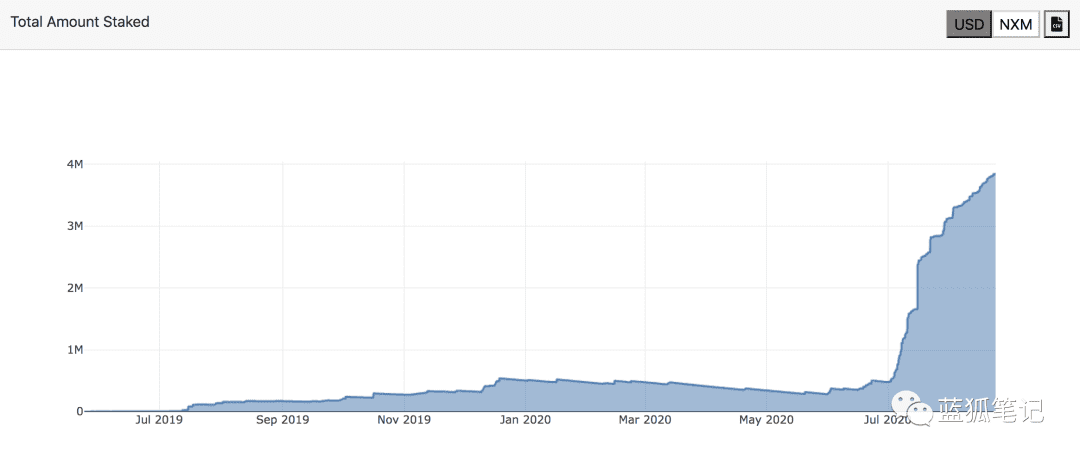Switch chart currency to USD
This screenshot has height=458, width=1080.
[969, 24]
